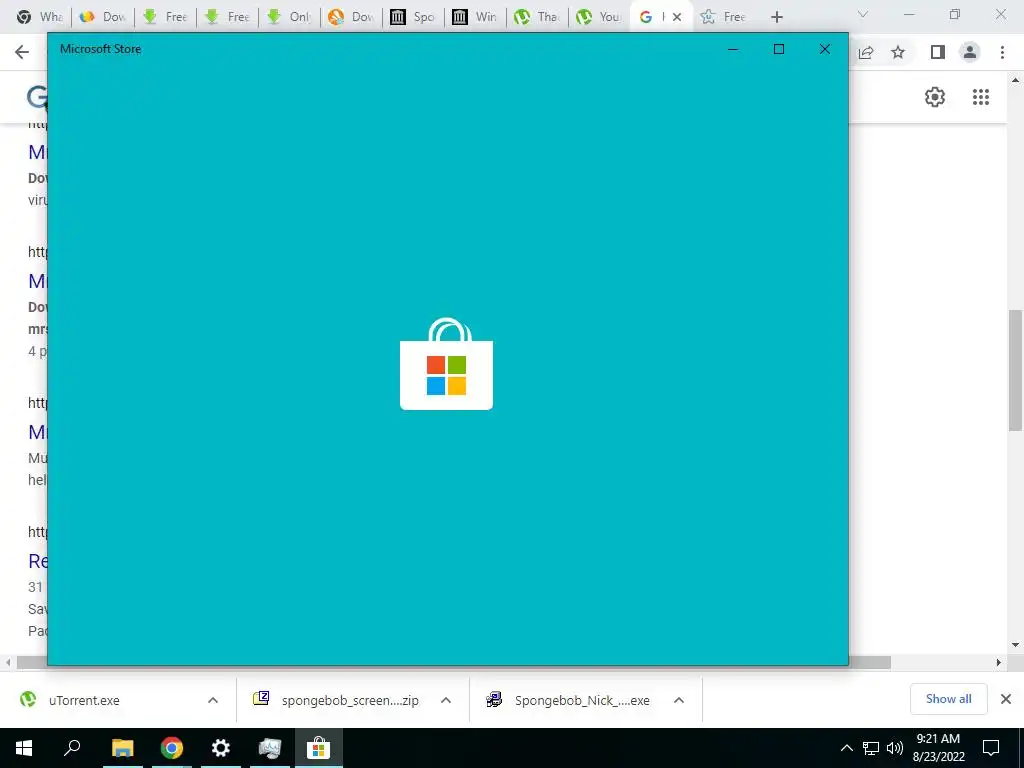Open the clock showing 9:21 AM
The image size is (1024, 768).
click(x=938, y=748)
